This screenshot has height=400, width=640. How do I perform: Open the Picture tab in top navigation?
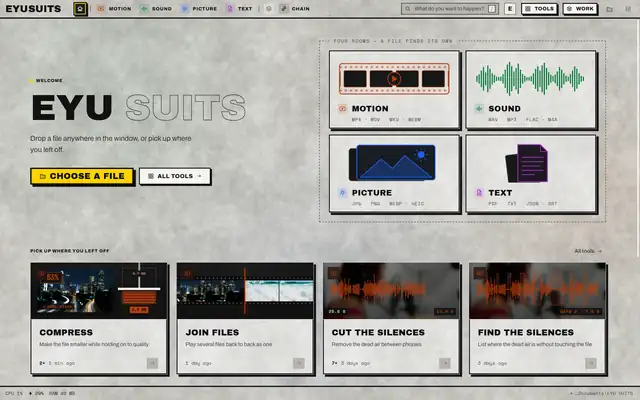[199, 9]
